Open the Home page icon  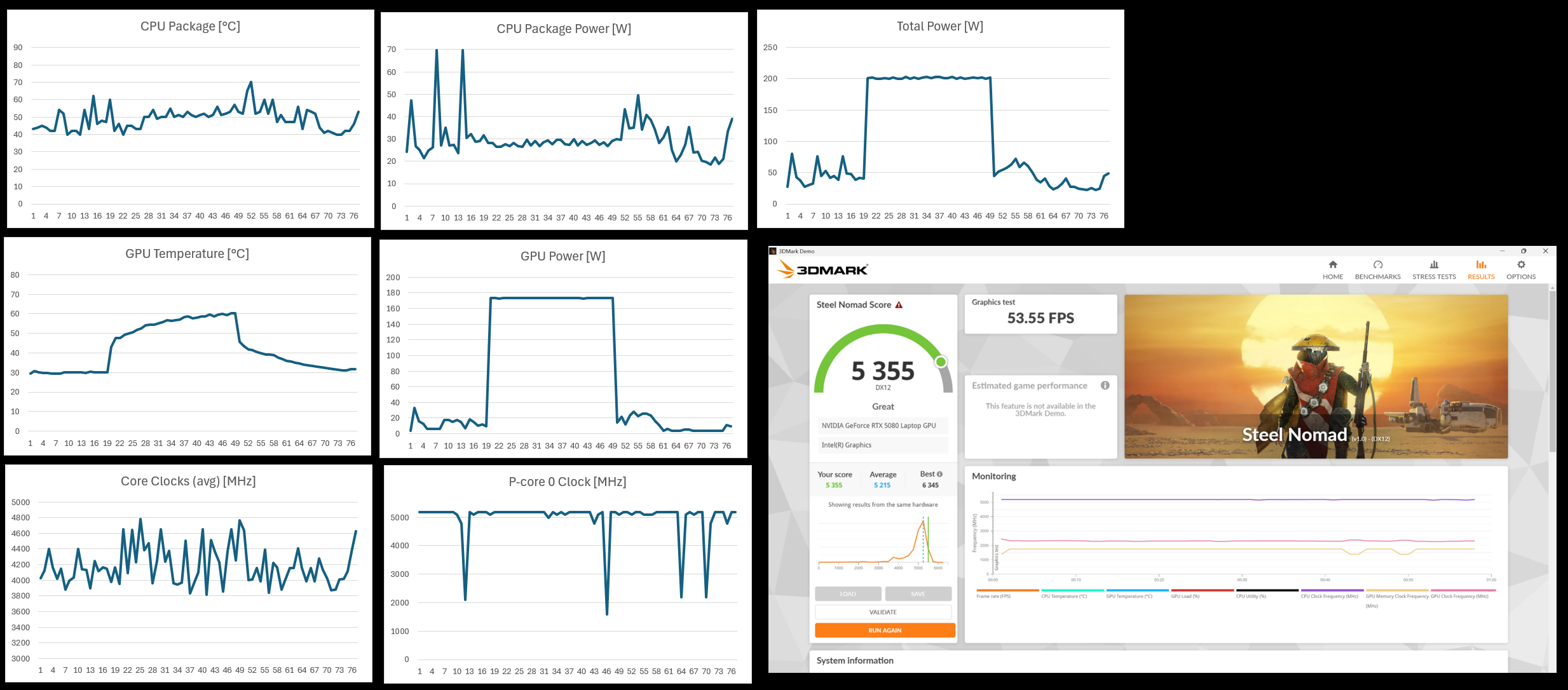tap(1333, 265)
